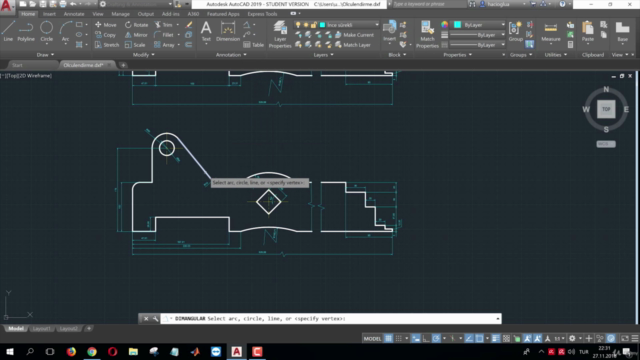
Task: Click the Trim tool
Action: [163, 25]
